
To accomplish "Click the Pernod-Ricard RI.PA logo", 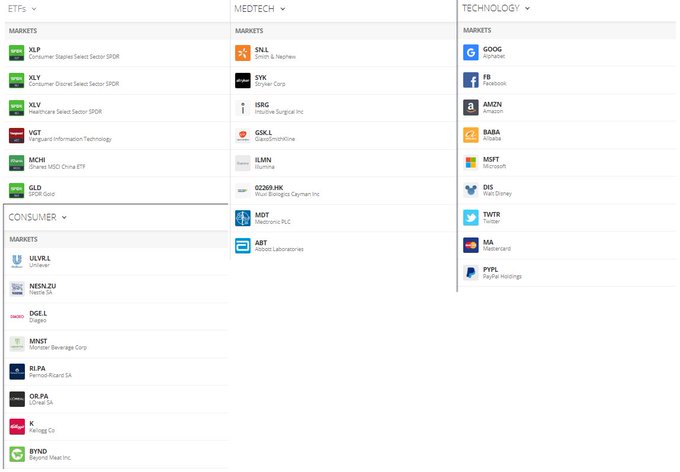I will (17, 371).
